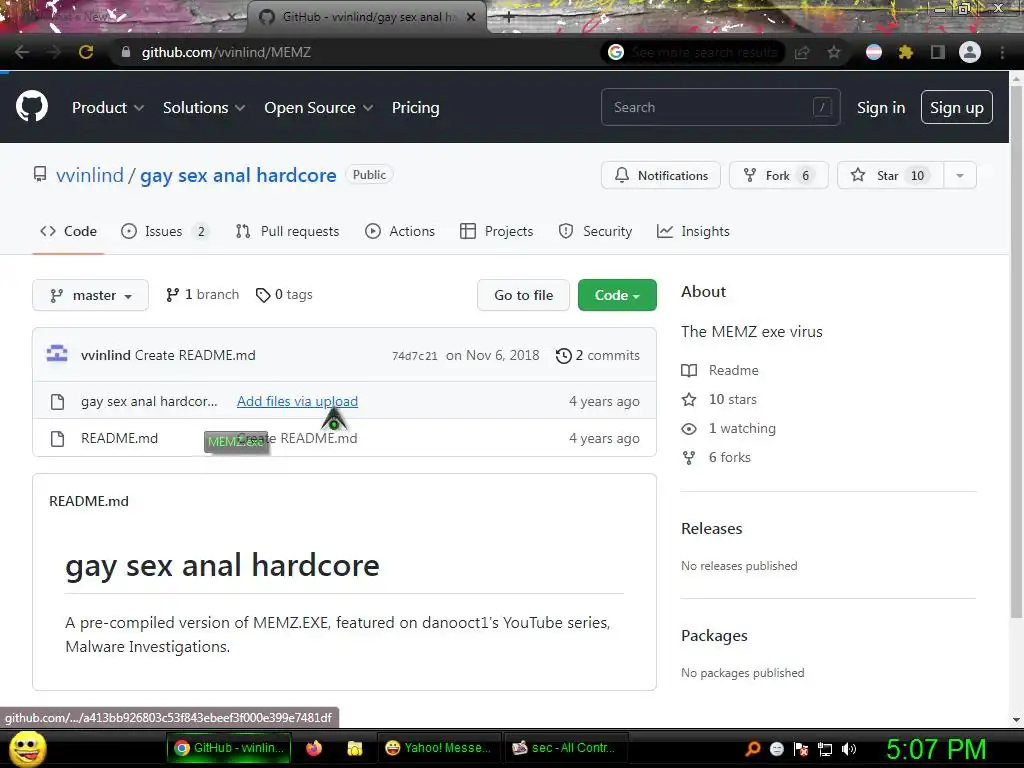Close the GitHub browser tab

point(471,17)
